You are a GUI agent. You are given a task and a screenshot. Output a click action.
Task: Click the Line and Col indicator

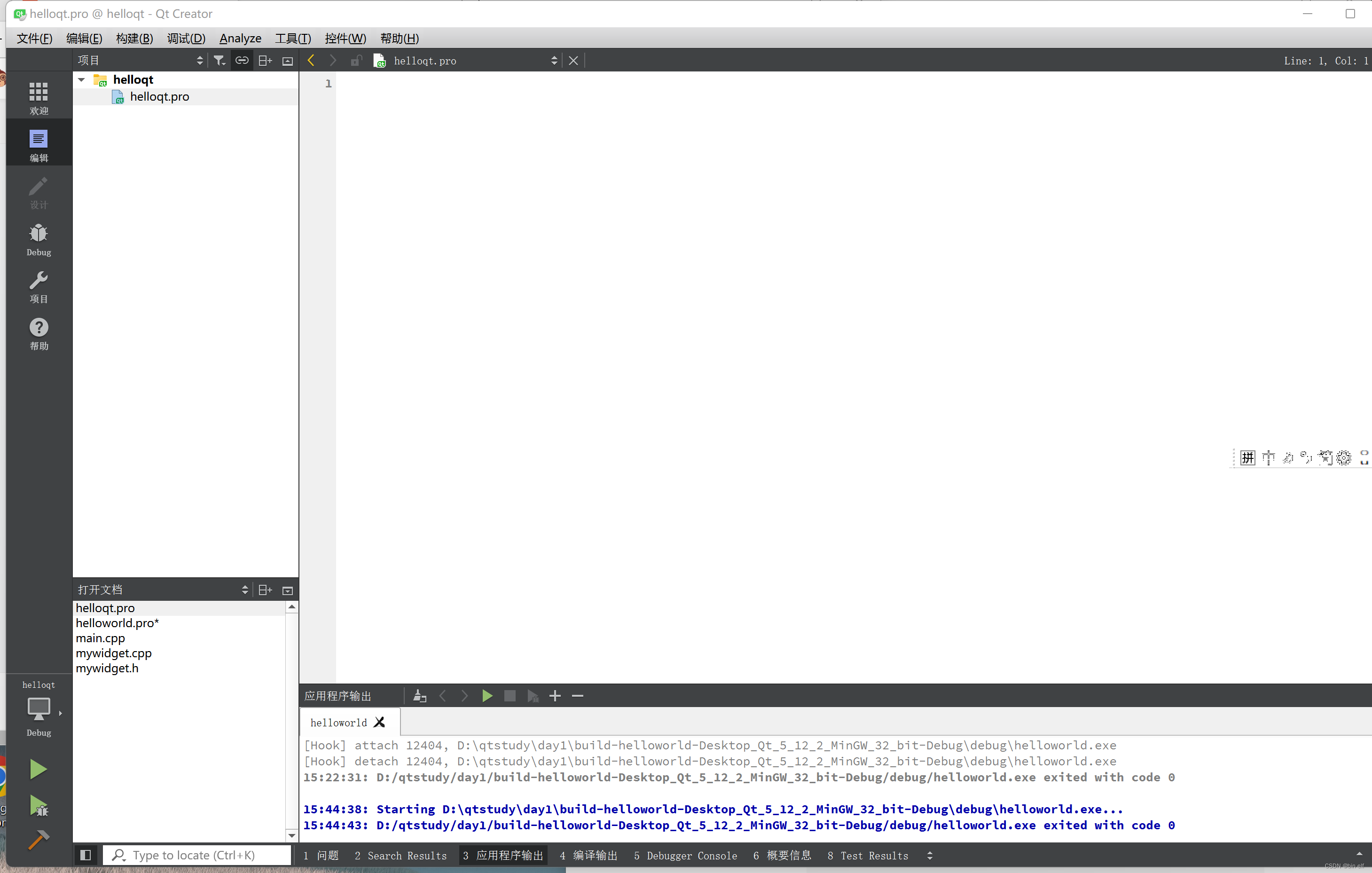pyautogui.click(x=1325, y=60)
